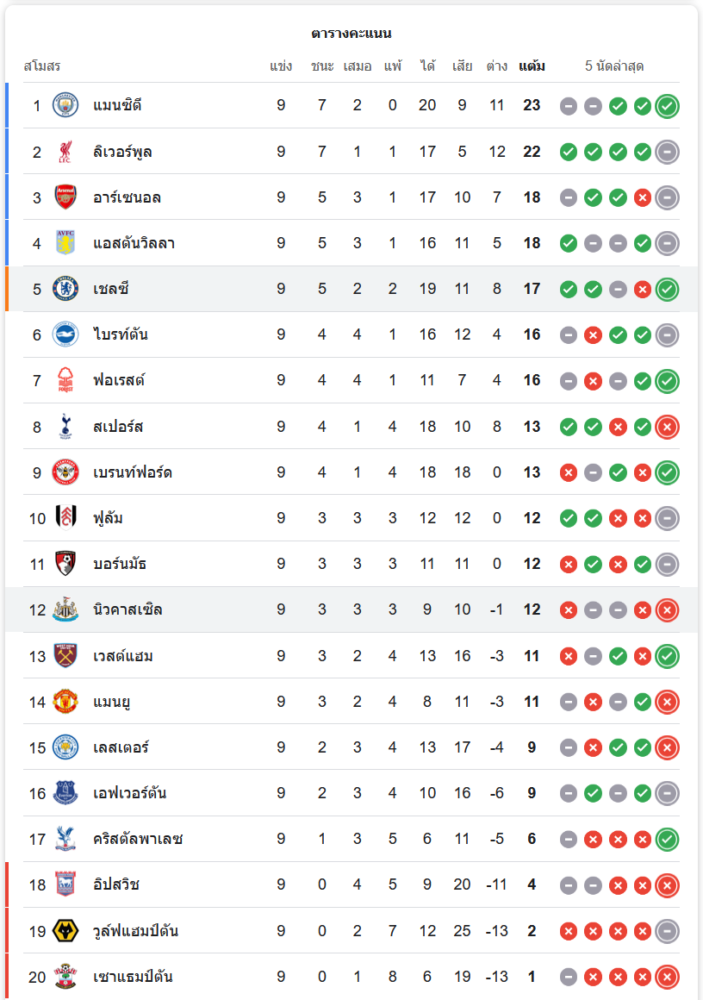Click the Manchester City club crest

tap(65, 105)
